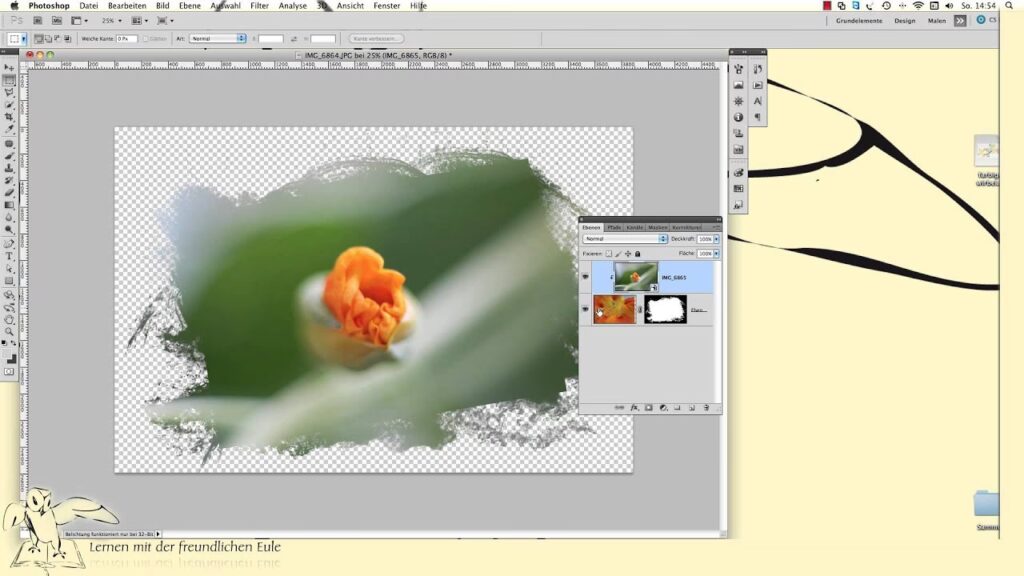Open the layer blend mode dropdown (Normal)

625,240
